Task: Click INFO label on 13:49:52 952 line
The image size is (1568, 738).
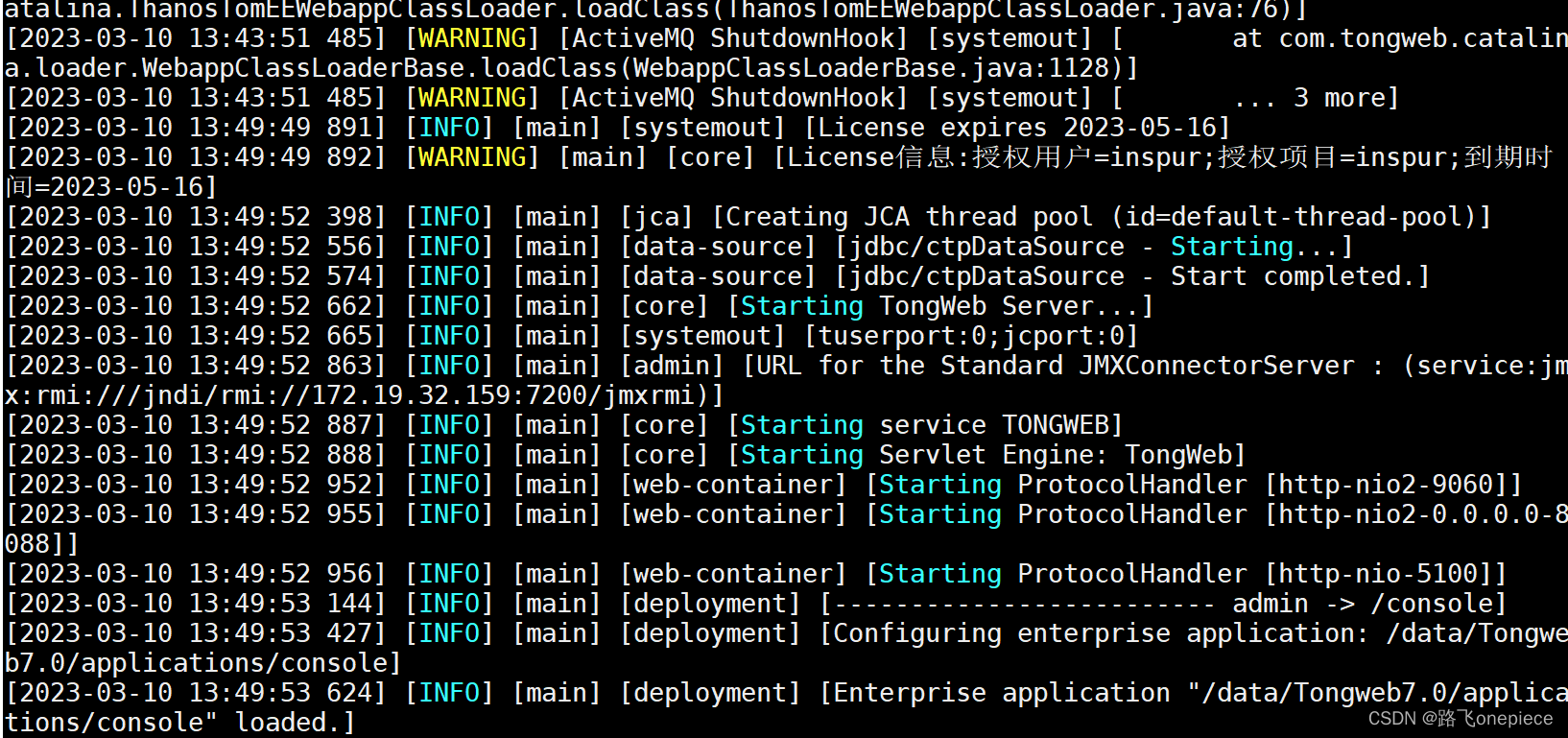Action: (449, 485)
